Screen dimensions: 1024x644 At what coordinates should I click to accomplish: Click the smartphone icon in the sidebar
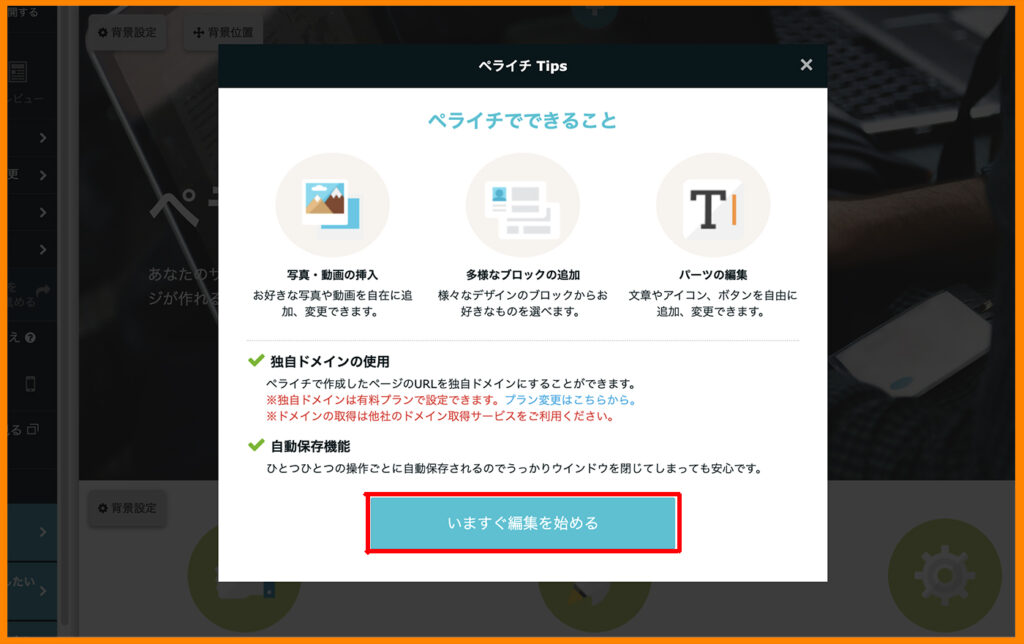pyautogui.click(x=30, y=383)
